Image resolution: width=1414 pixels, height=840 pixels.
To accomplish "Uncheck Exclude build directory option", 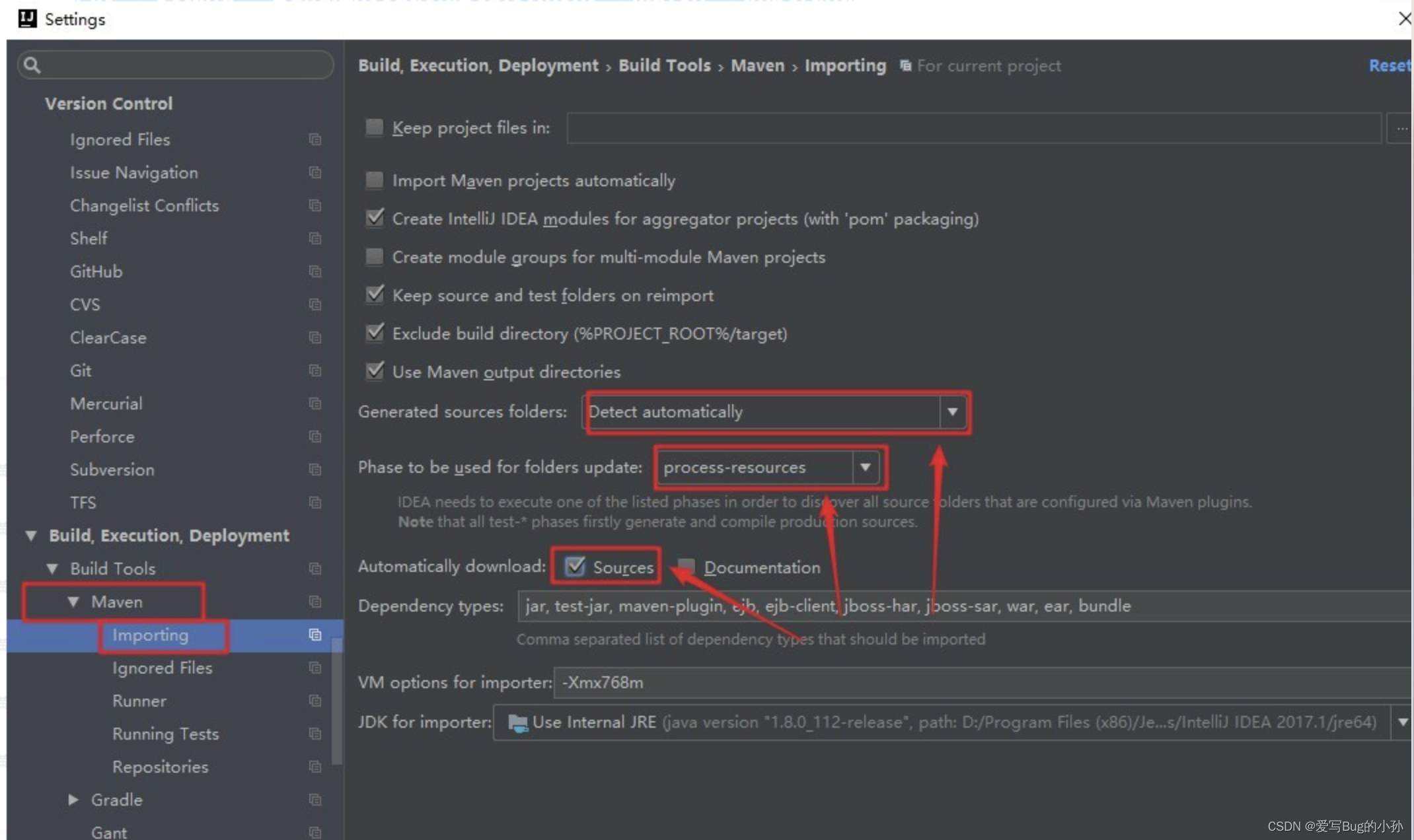I will tap(375, 333).
